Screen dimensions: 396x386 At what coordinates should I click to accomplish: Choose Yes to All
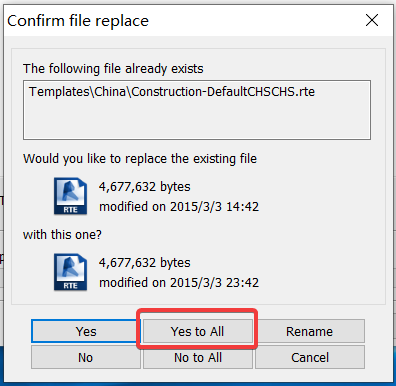[x=197, y=331]
